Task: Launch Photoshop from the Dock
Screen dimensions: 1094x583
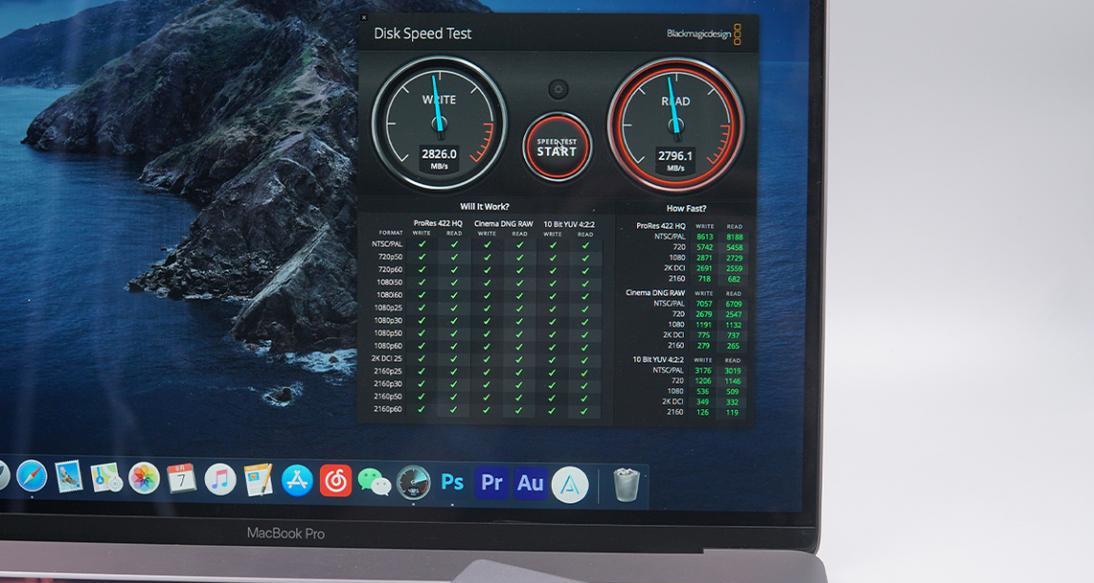Action: click(453, 483)
